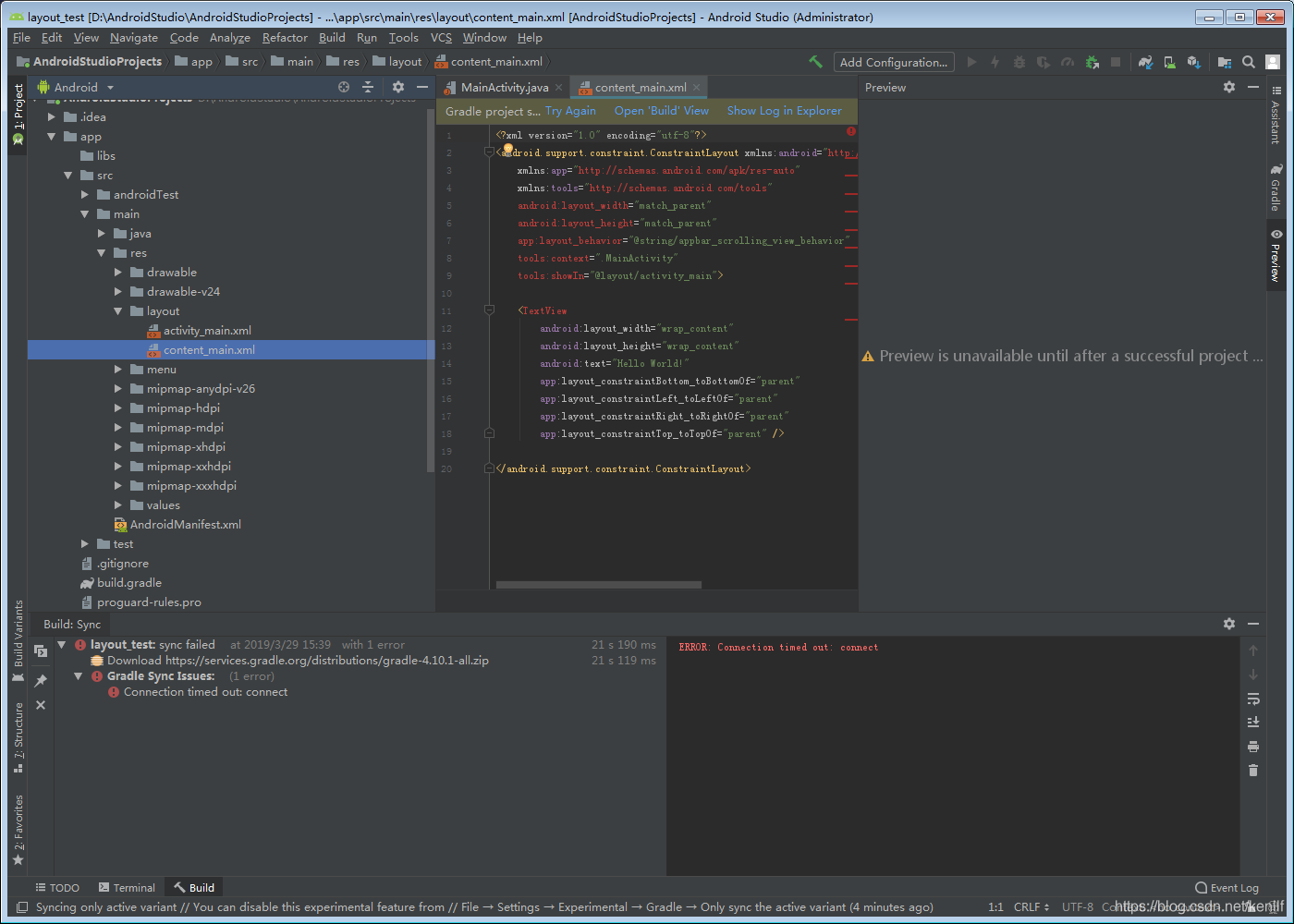The height and width of the screenshot is (924, 1294).
Task: Click the Make Project hammer icon
Action: [815, 62]
